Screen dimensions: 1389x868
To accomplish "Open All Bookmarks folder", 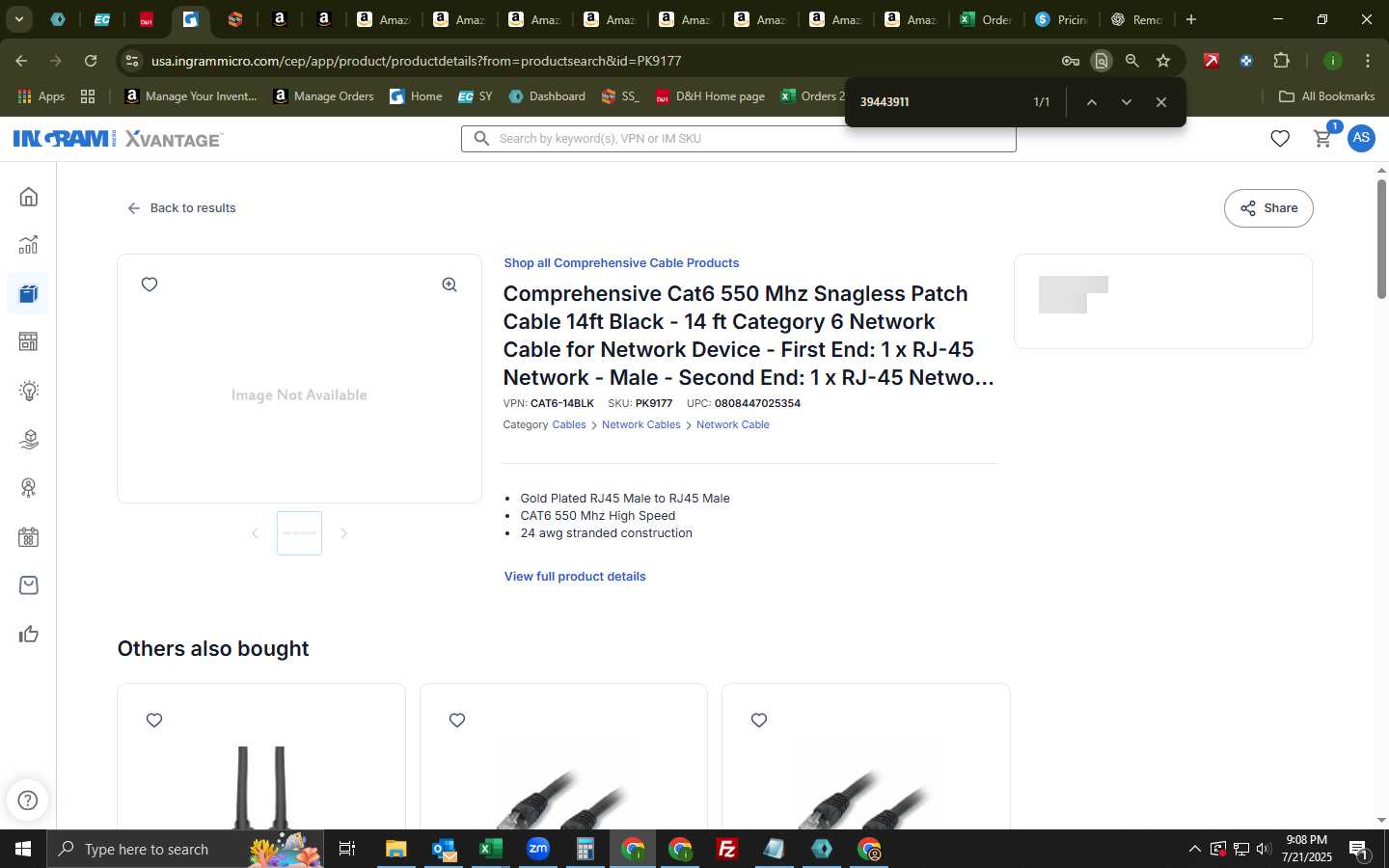I will pyautogui.click(x=1326, y=96).
